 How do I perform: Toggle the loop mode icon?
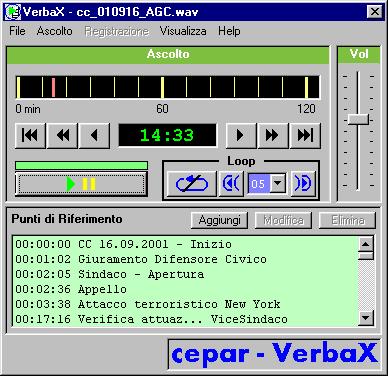191,184
